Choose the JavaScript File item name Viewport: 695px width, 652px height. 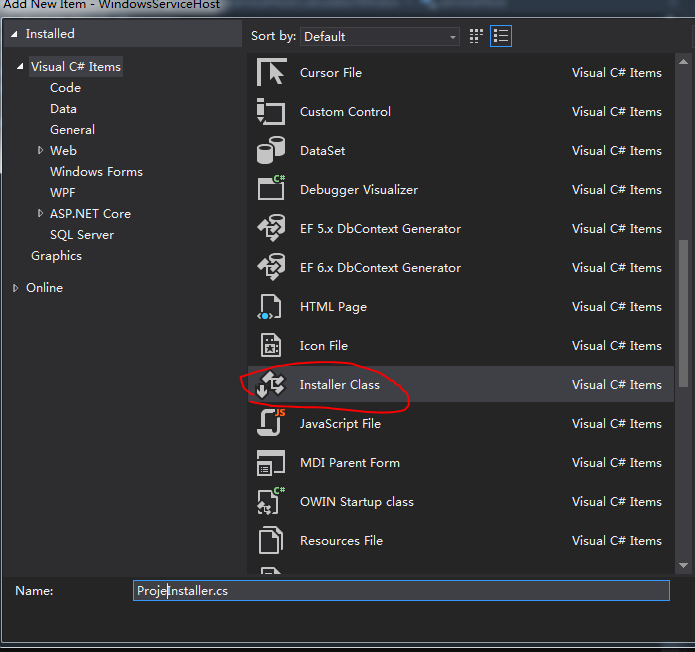[x=340, y=424]
